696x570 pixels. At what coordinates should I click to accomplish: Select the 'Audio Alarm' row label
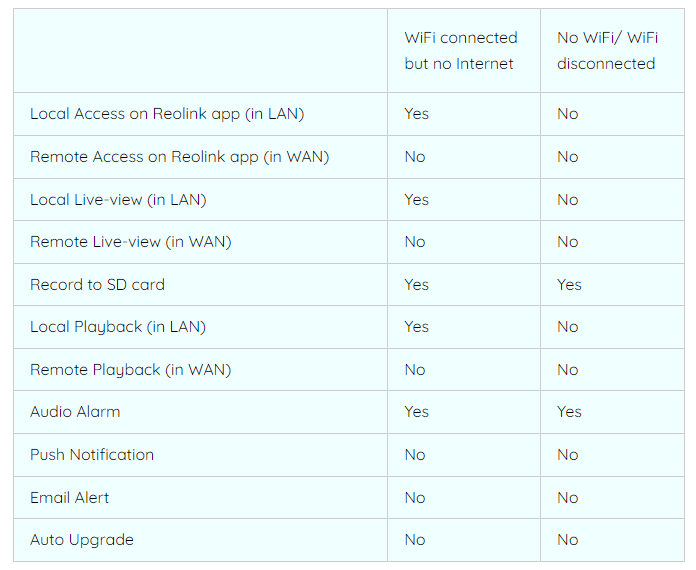75,412
